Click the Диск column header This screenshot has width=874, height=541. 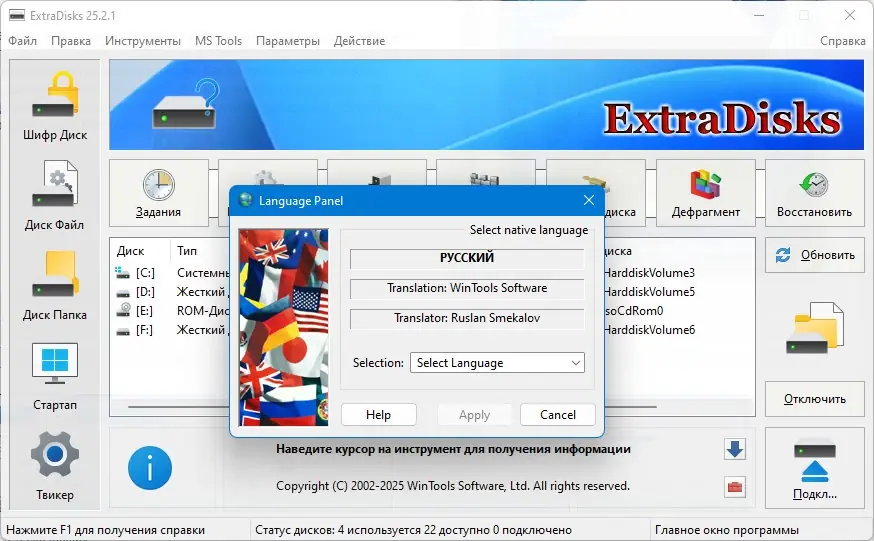click(x=130, y=251)
